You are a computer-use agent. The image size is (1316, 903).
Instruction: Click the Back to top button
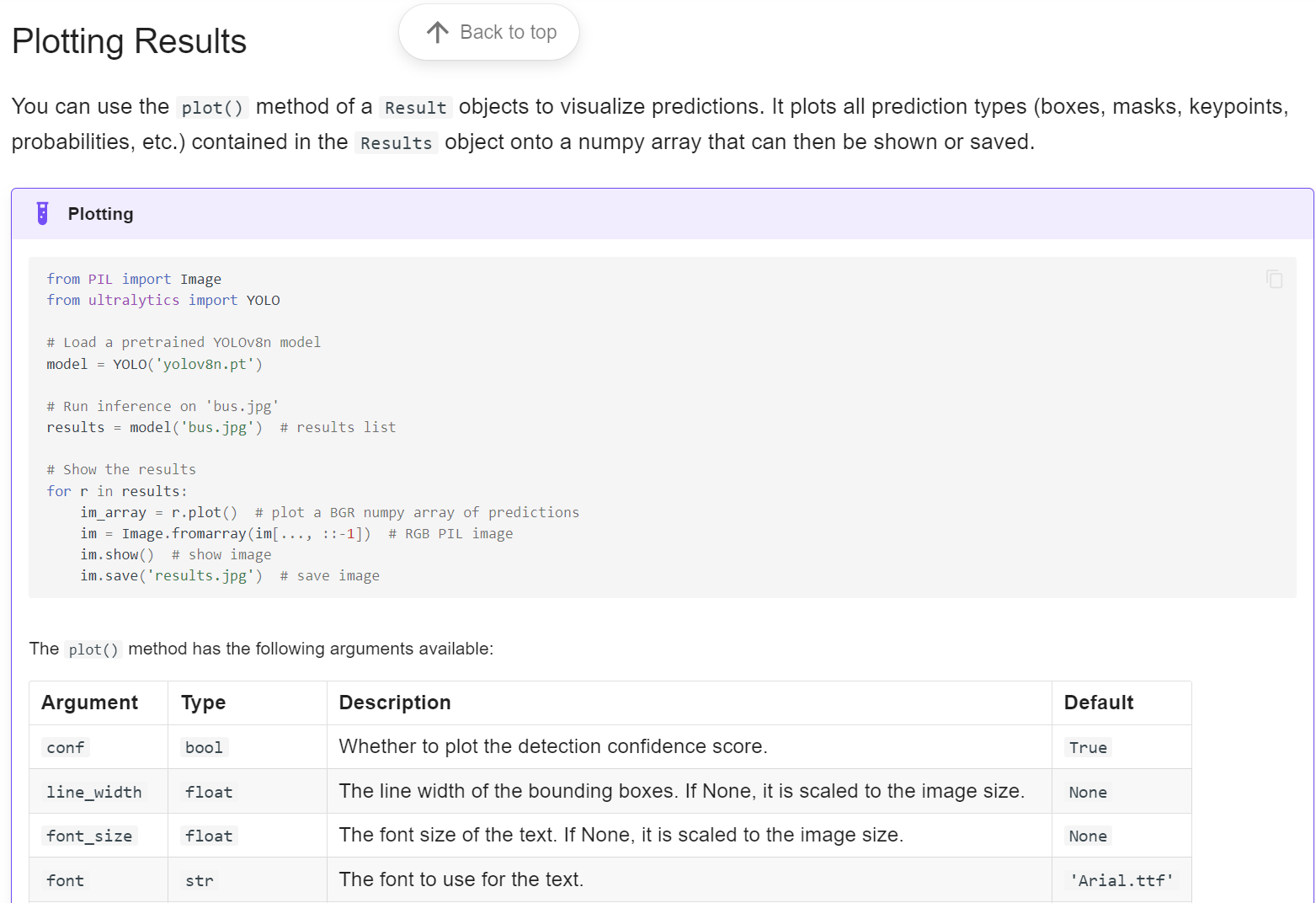489,32
